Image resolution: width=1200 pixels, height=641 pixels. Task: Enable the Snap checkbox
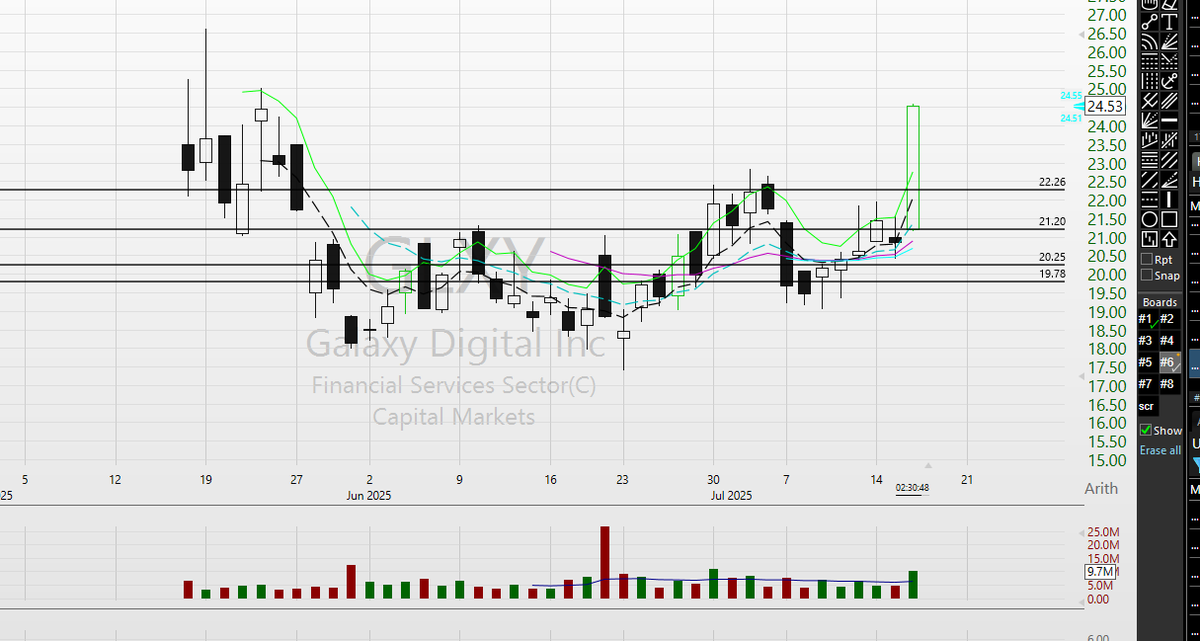pos(1146,275)
